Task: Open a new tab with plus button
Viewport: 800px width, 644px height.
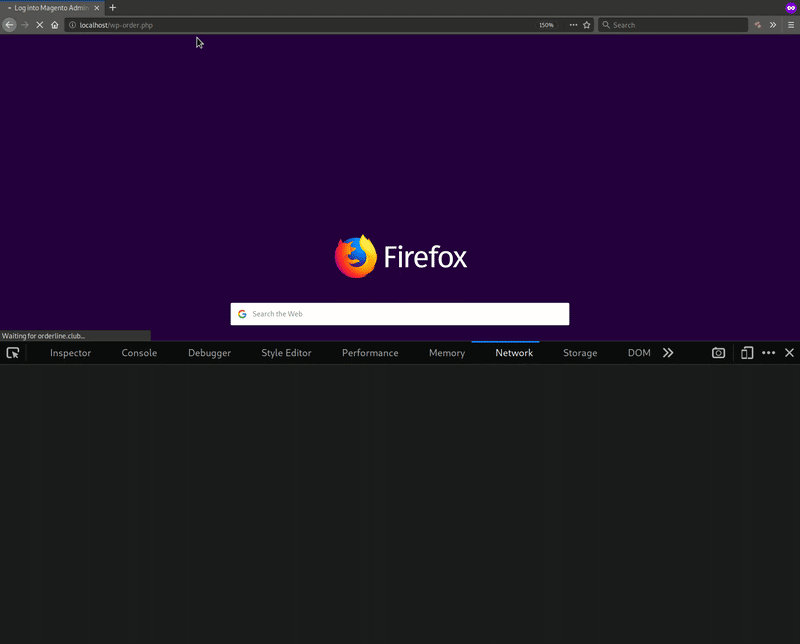Action: tap(113, 7)
